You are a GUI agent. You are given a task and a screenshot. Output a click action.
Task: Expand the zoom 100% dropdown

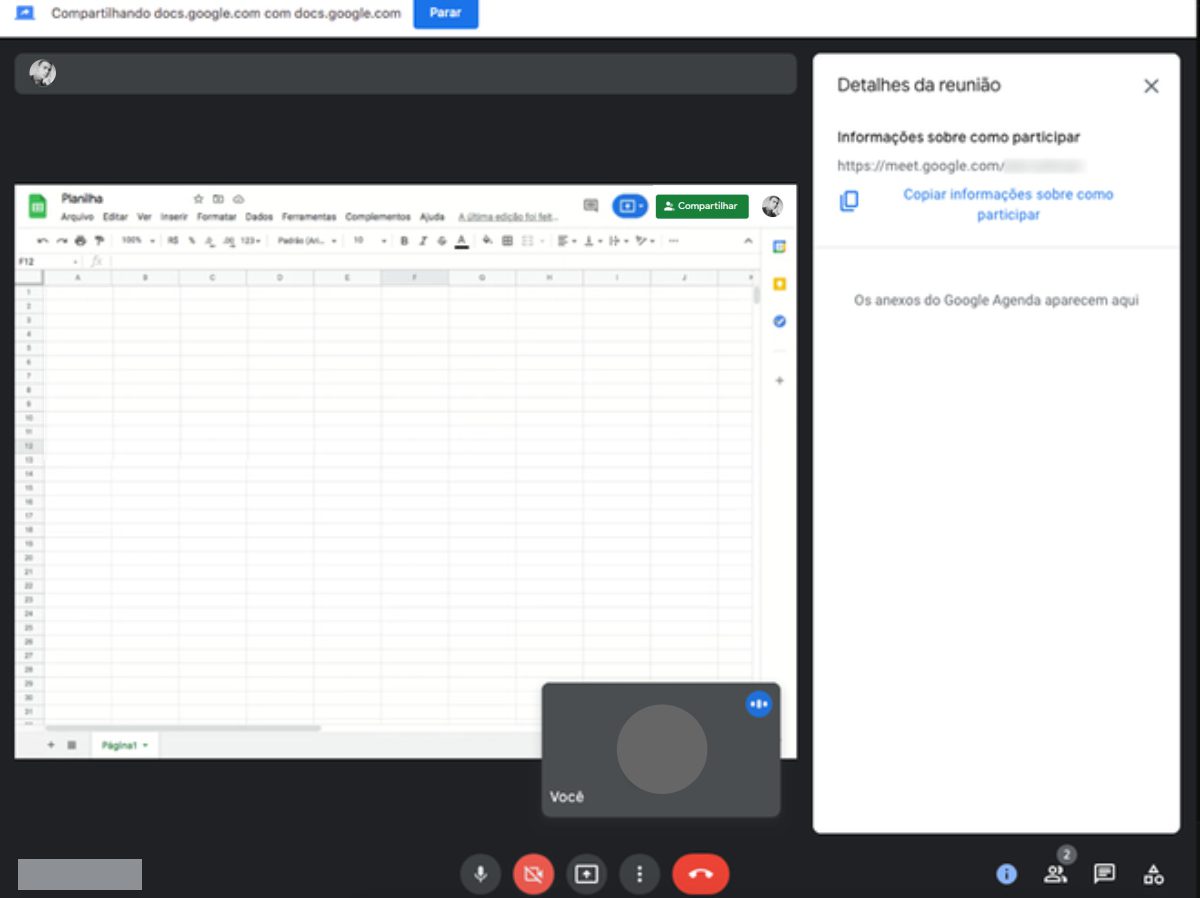[x=138, y=241]
